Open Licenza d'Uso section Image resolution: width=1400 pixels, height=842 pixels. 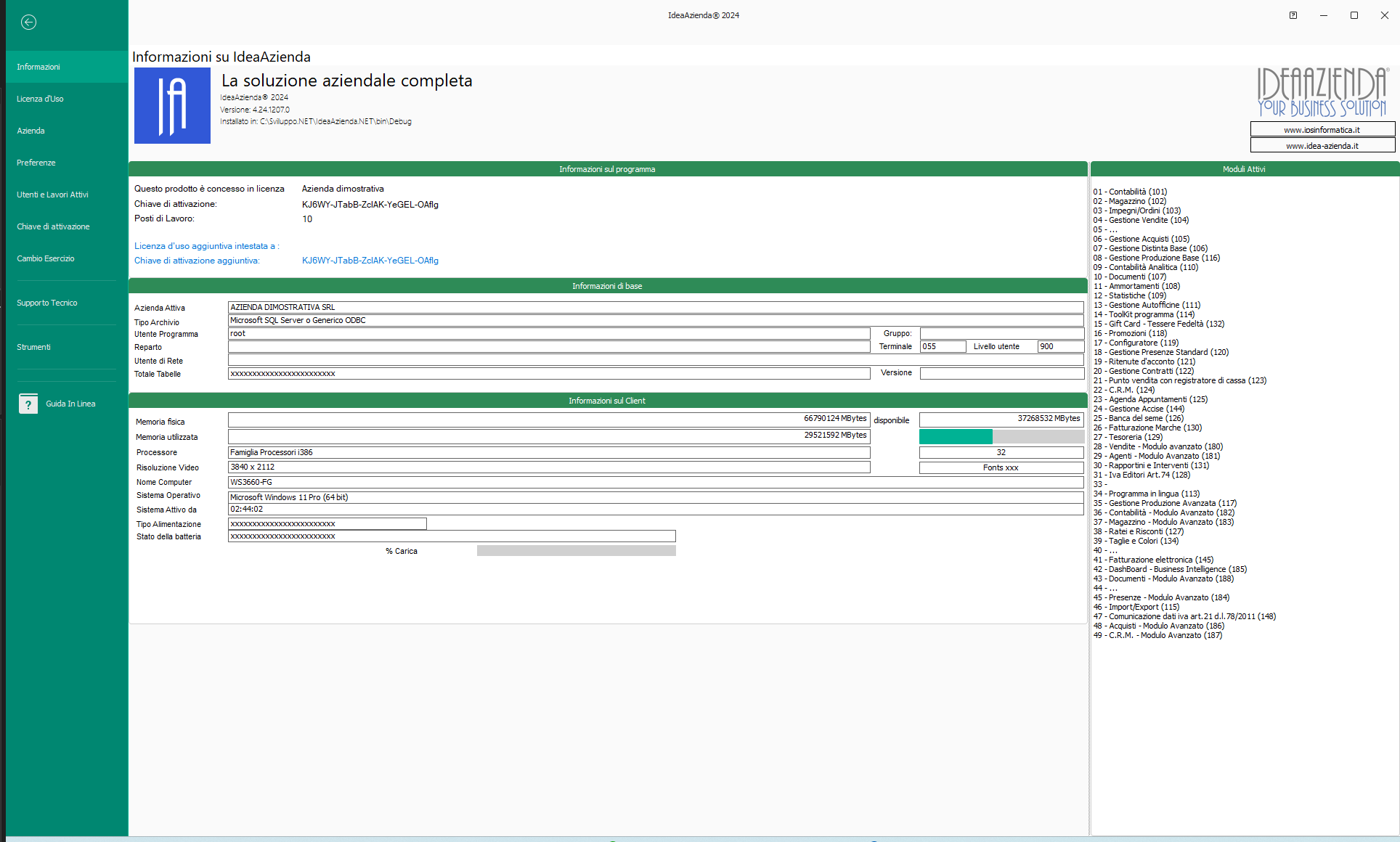(x=66, y=99)
